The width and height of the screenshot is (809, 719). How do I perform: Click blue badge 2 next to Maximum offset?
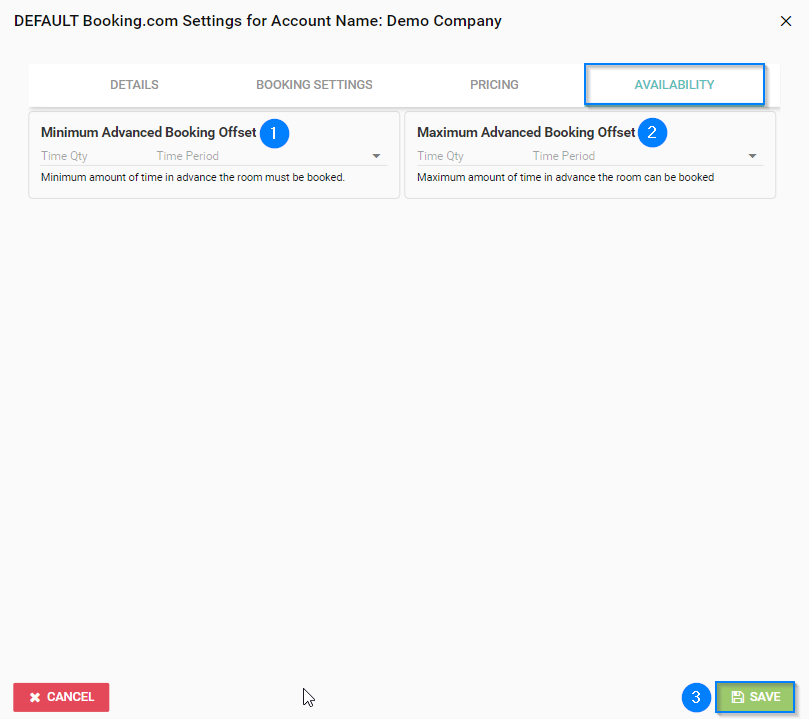[652, 132]
